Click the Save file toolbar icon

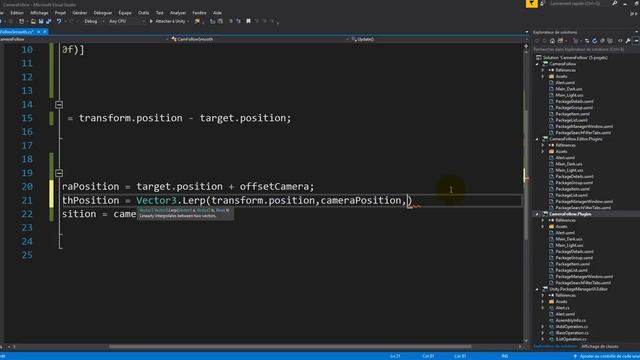[x=41, y=21]
